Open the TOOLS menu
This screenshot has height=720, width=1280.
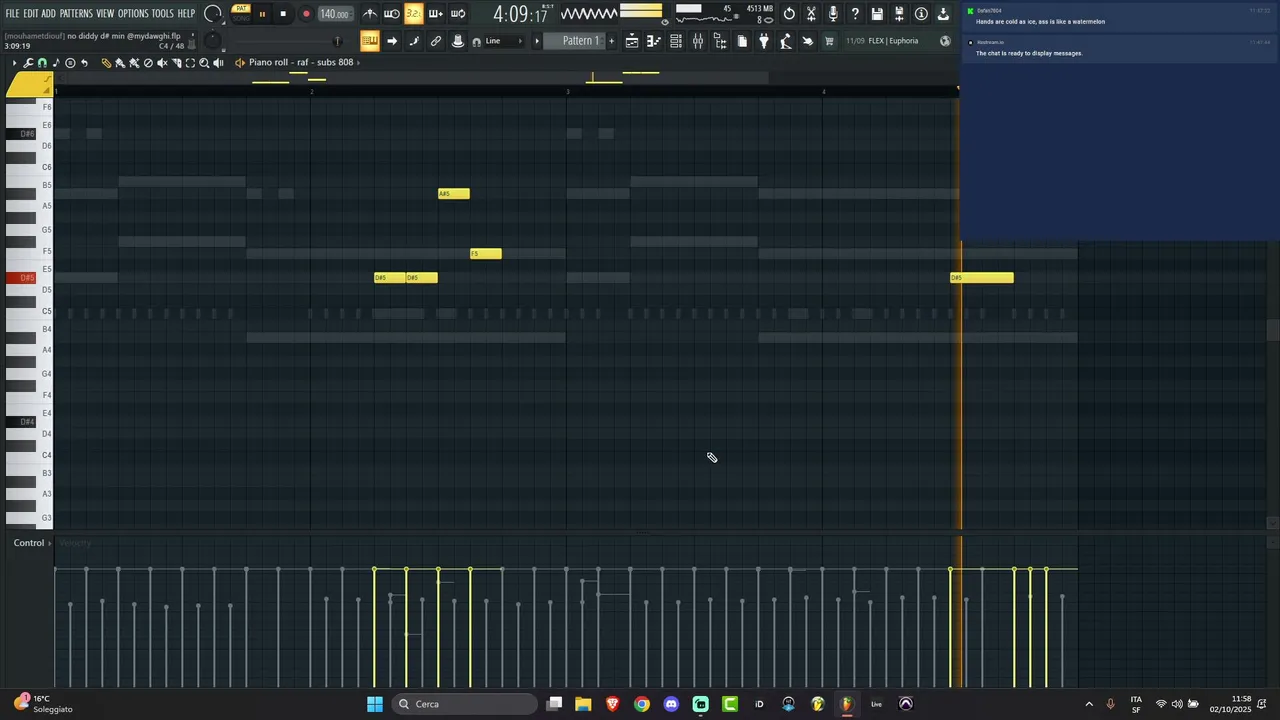pos(162,14)
